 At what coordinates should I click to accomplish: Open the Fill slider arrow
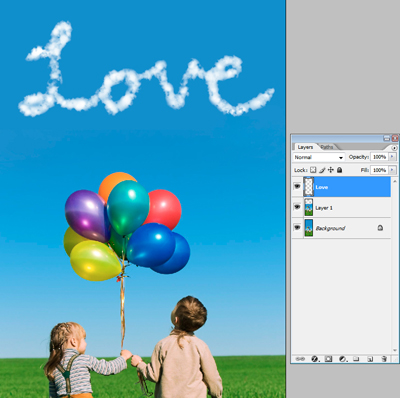click(392, 170)
